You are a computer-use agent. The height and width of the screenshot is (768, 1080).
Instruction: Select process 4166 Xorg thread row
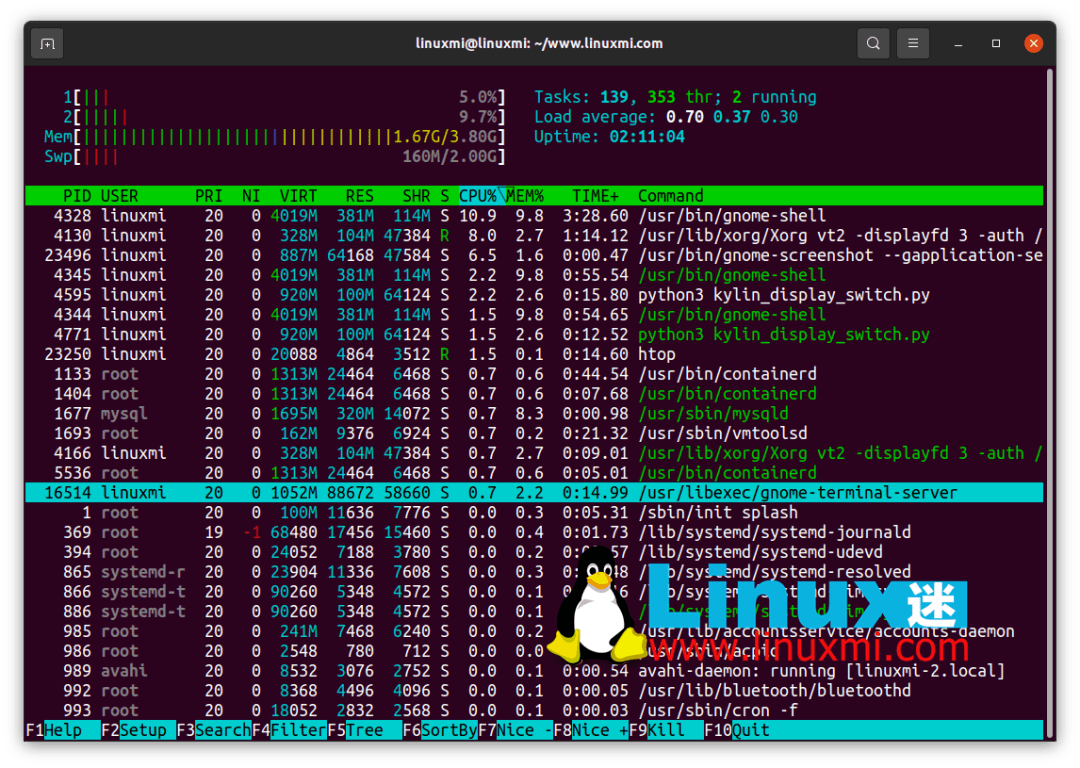(534, 453)
